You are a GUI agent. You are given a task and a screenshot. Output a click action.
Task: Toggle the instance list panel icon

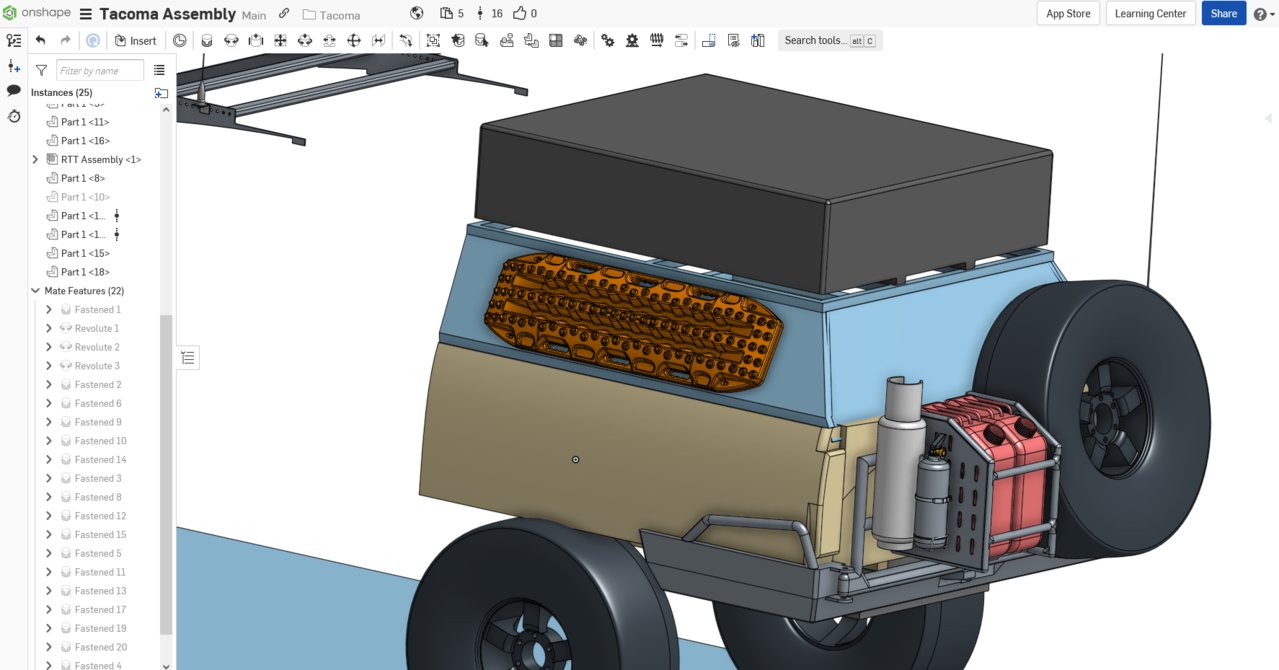coord(14,40)
